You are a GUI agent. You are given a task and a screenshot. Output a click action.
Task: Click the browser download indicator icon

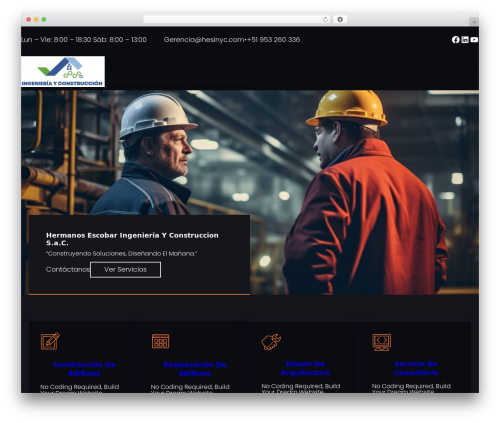click(340, 19)
